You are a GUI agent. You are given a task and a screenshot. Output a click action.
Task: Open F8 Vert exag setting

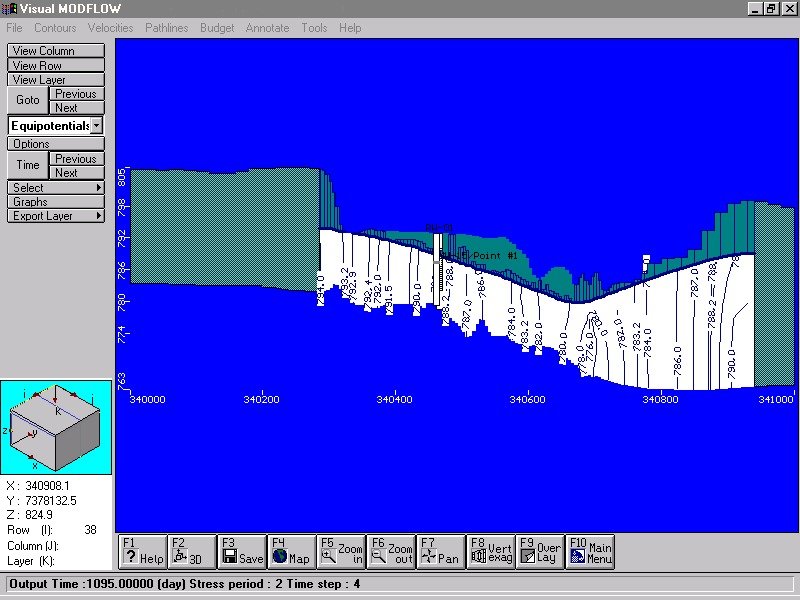tap(490, 552)
